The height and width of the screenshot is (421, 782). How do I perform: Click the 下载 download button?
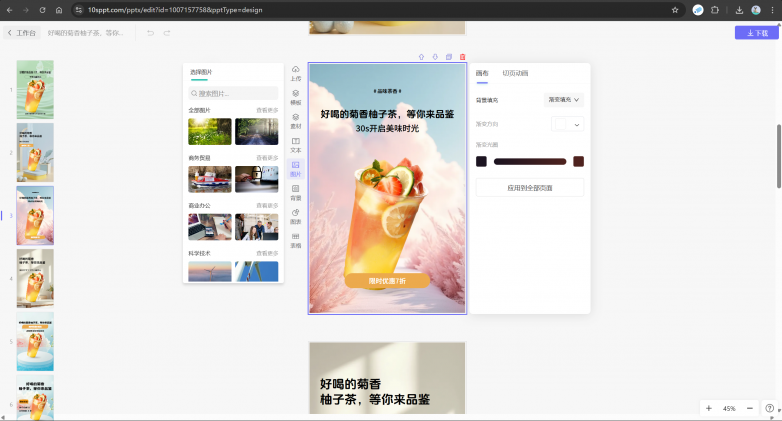pyautogui.click(x=757, y=33)
